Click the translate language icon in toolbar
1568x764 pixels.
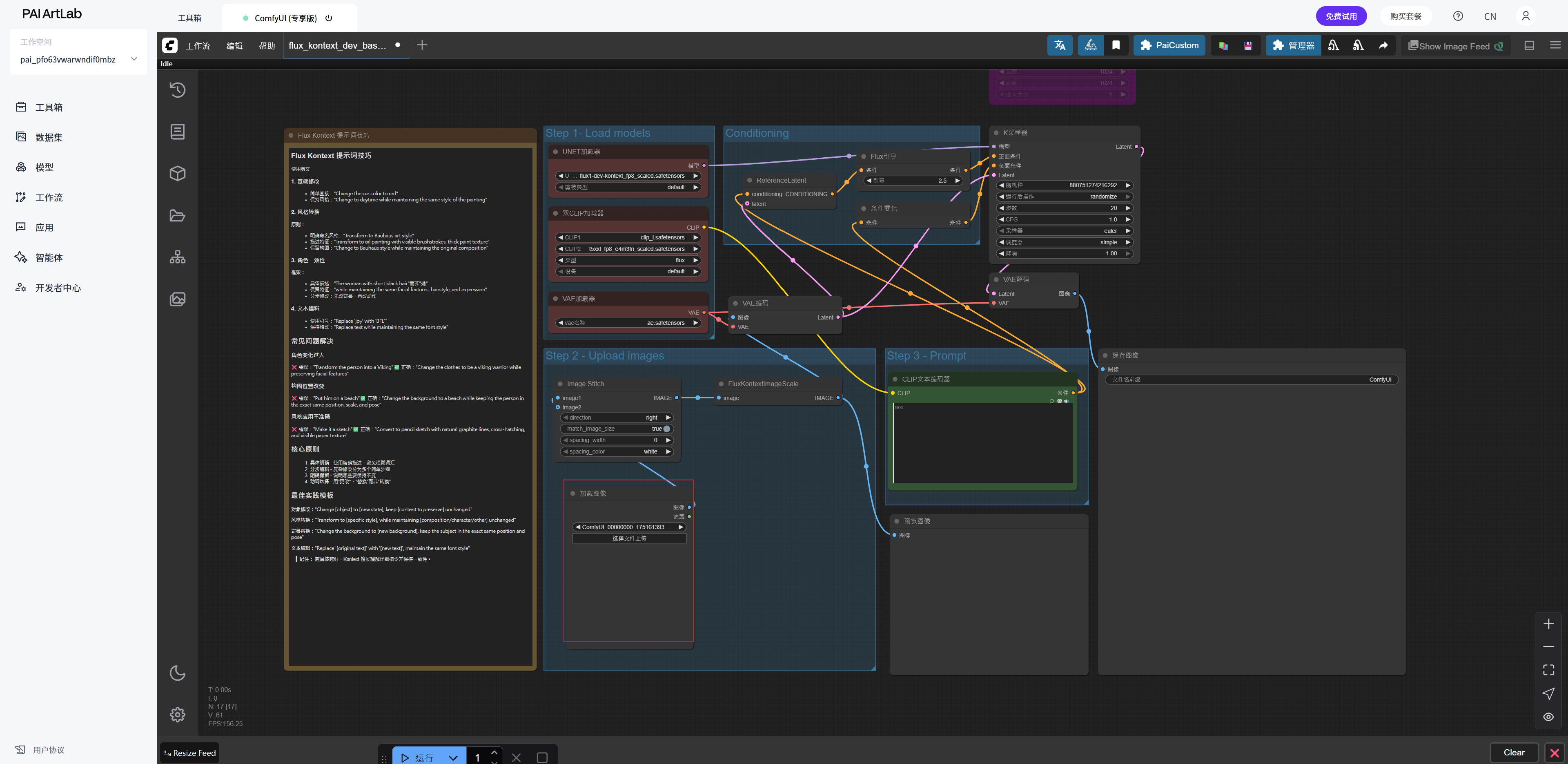(1059, 45)
